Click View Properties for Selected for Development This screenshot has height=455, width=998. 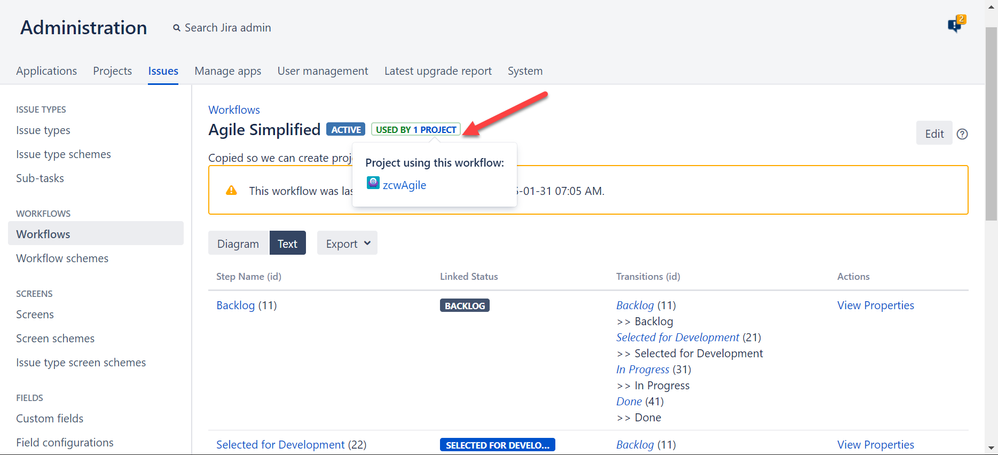click(876, 445)
